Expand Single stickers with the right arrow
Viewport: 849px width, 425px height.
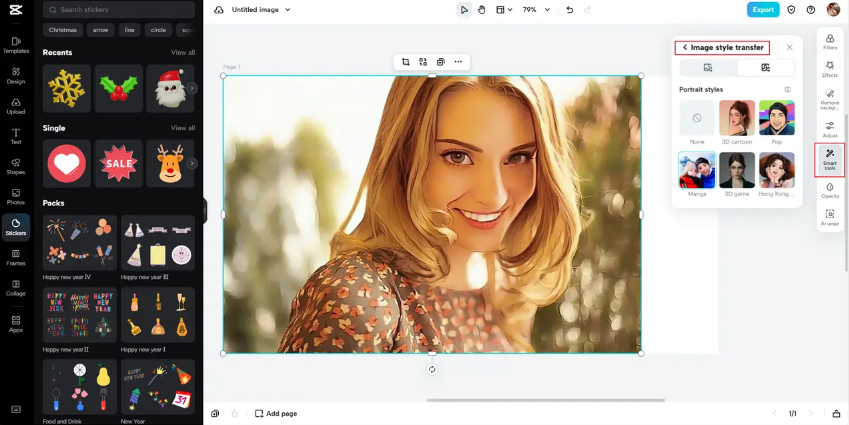(192, 163)
